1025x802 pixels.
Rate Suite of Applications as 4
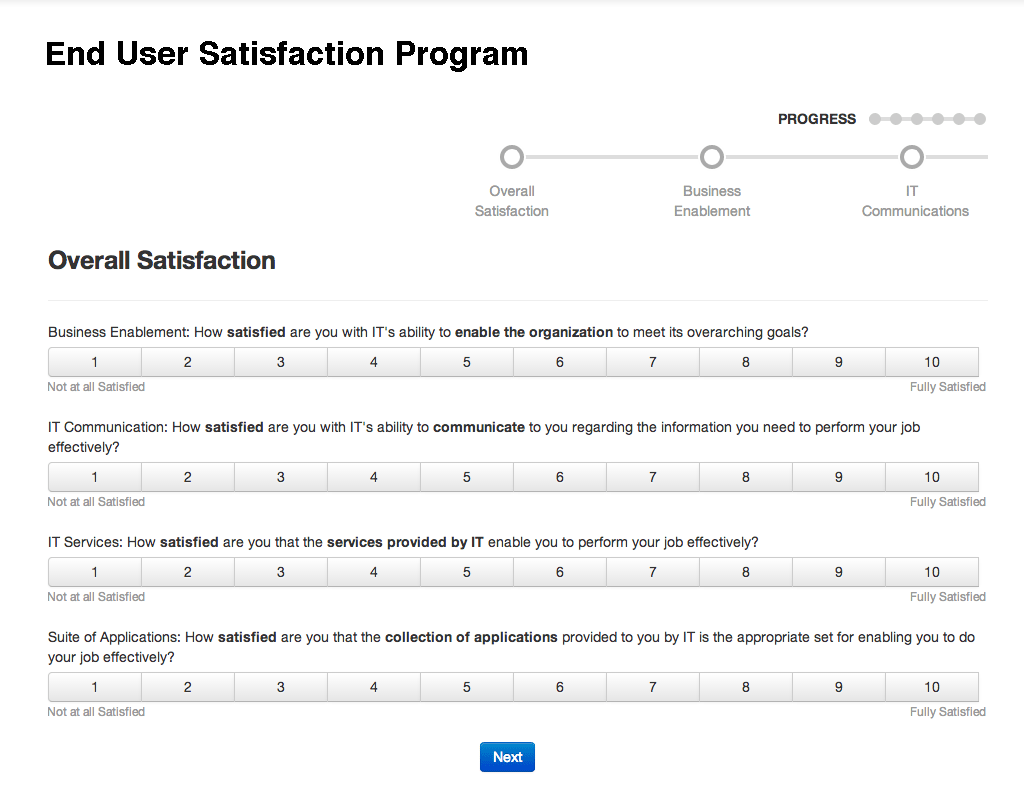pyautogui.click(x=374, y=687)
